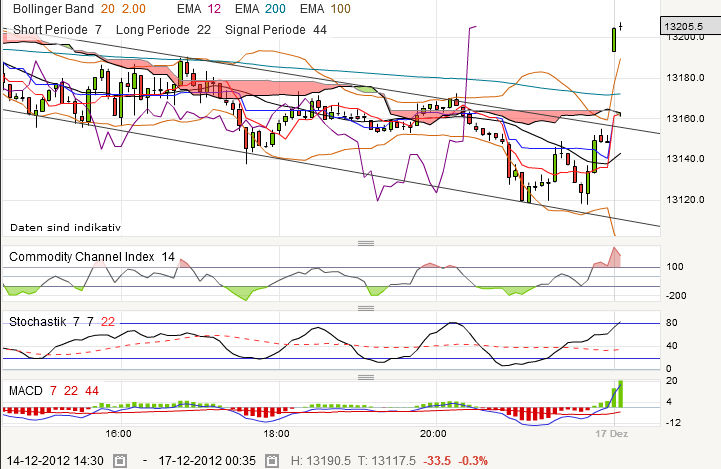Grab the divider handle above MACD panel
This screenshot has width=721, height=469.
point(366,377)
